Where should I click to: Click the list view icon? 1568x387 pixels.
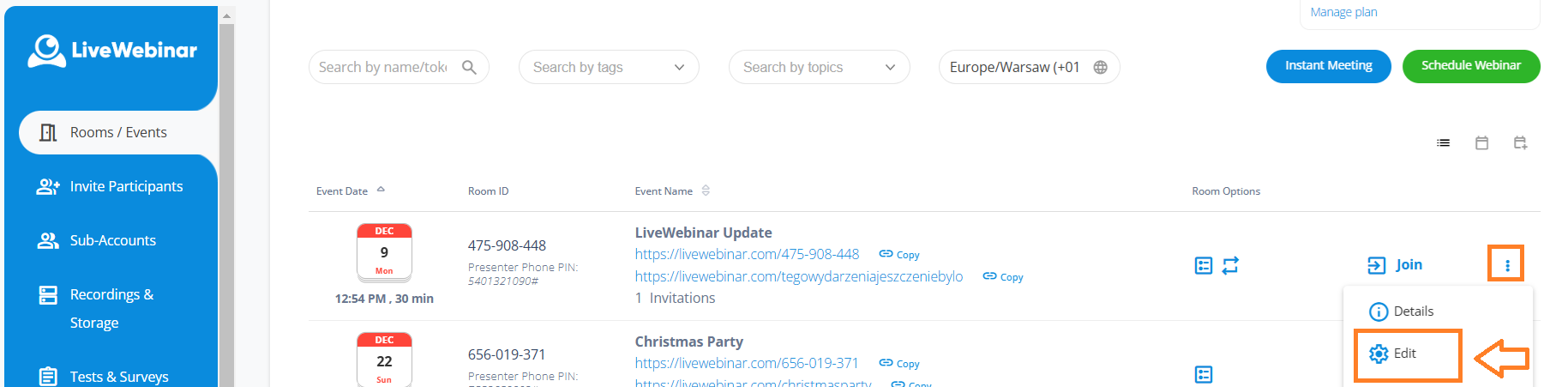(x=1443, y=143)
